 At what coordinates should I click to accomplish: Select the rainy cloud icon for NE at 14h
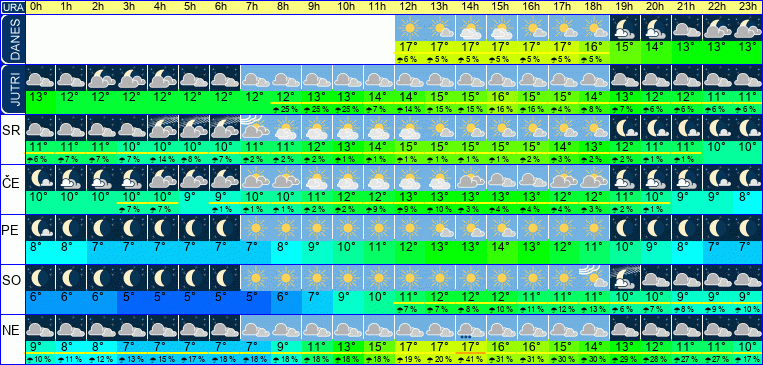pyautogui.click(x=470, y=328)
